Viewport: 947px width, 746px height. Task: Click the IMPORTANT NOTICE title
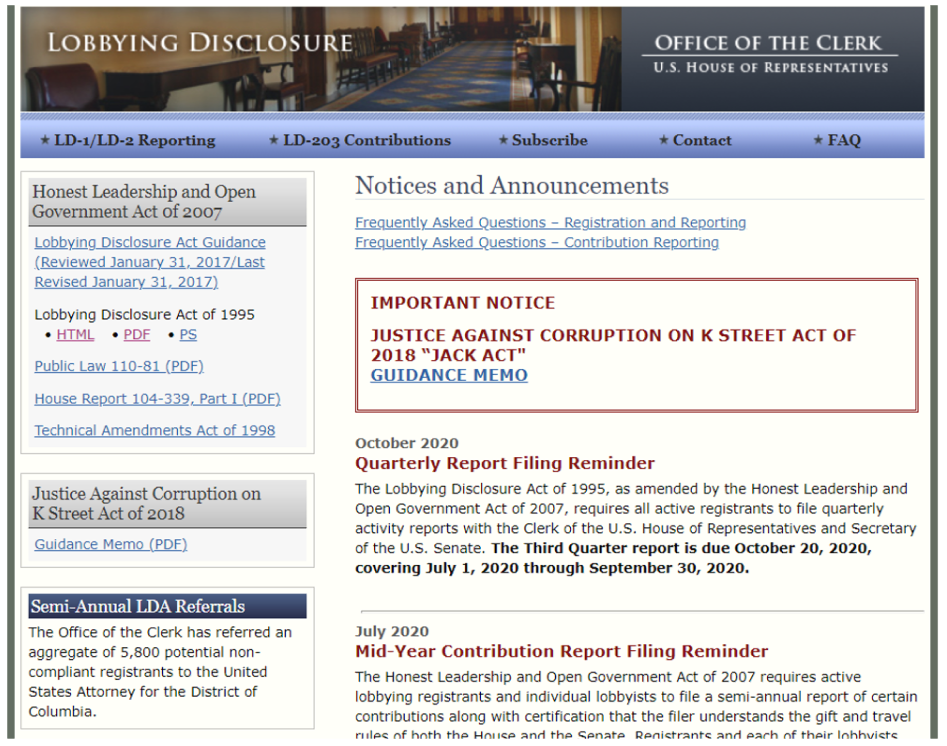(463, 303)
